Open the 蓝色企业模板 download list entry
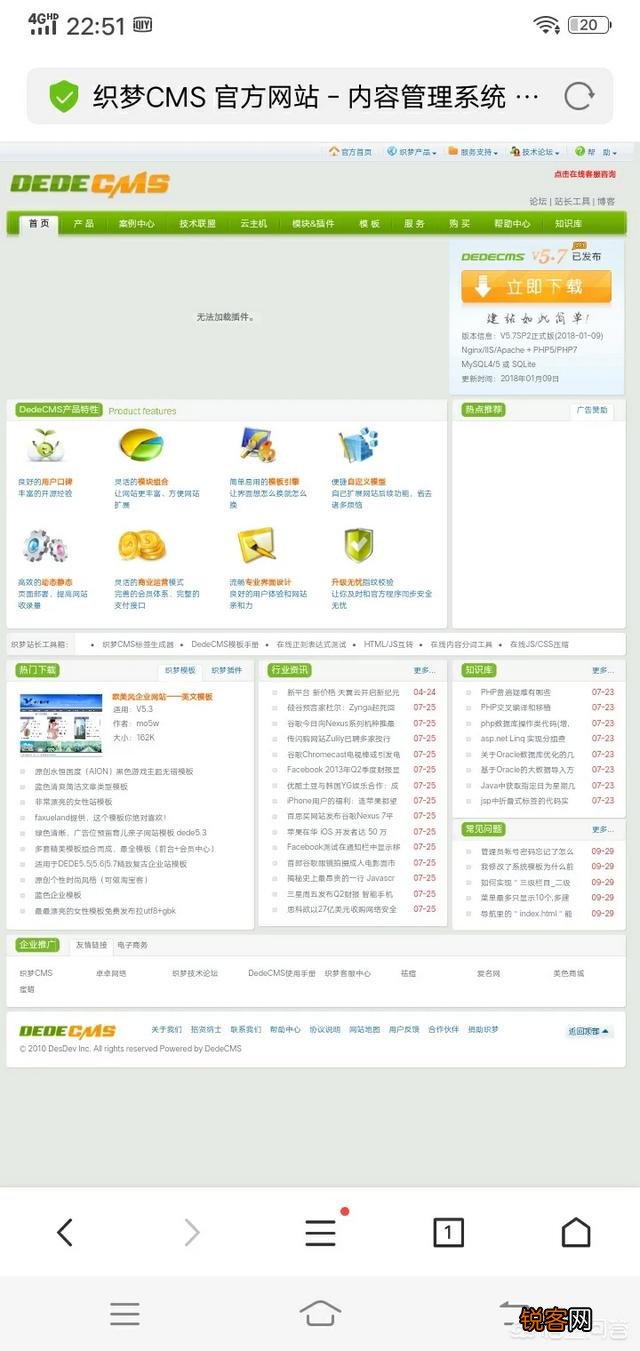 click(58, 895)
